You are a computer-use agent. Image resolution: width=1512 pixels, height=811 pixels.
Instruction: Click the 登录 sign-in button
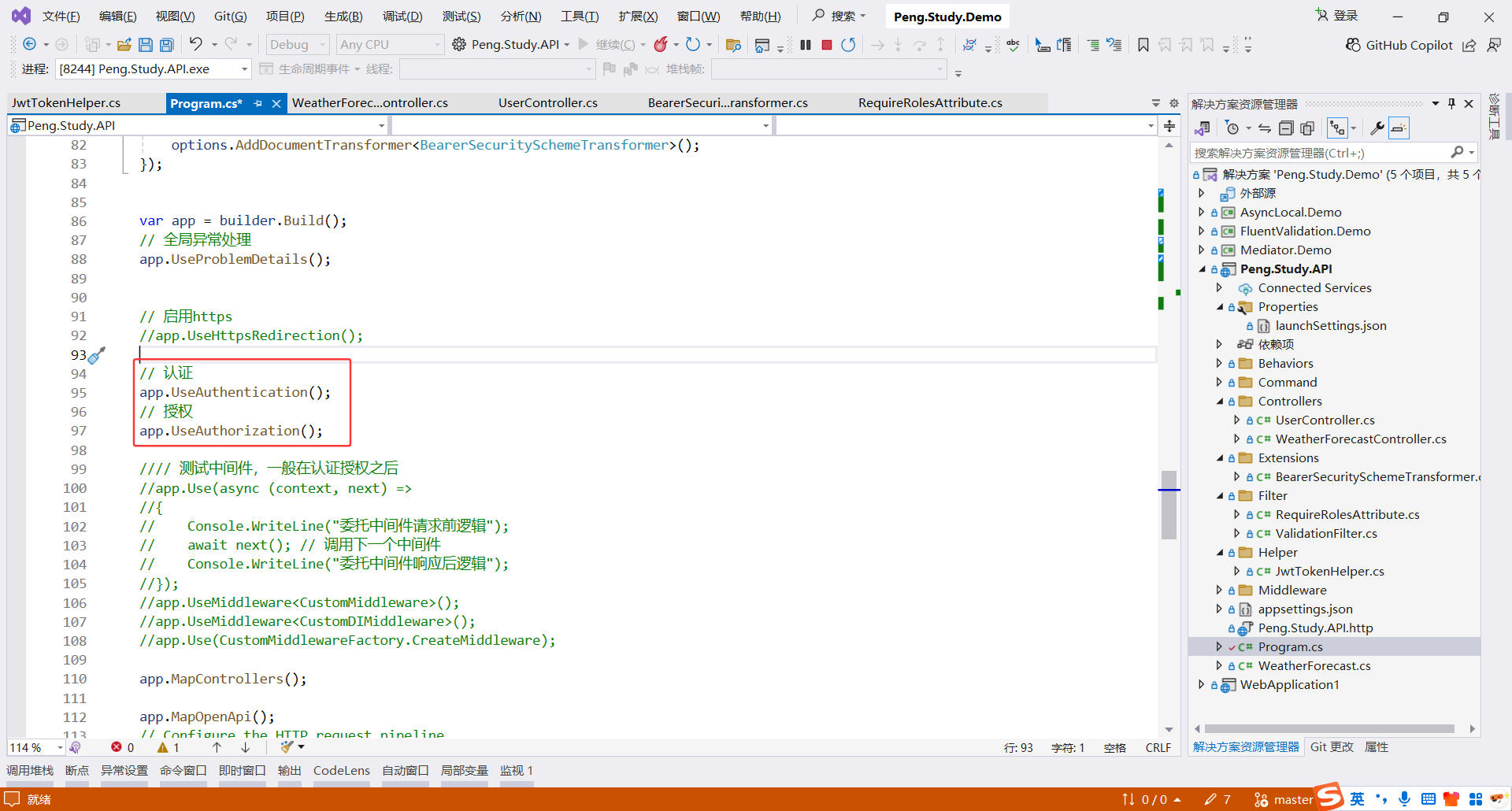1336,16
